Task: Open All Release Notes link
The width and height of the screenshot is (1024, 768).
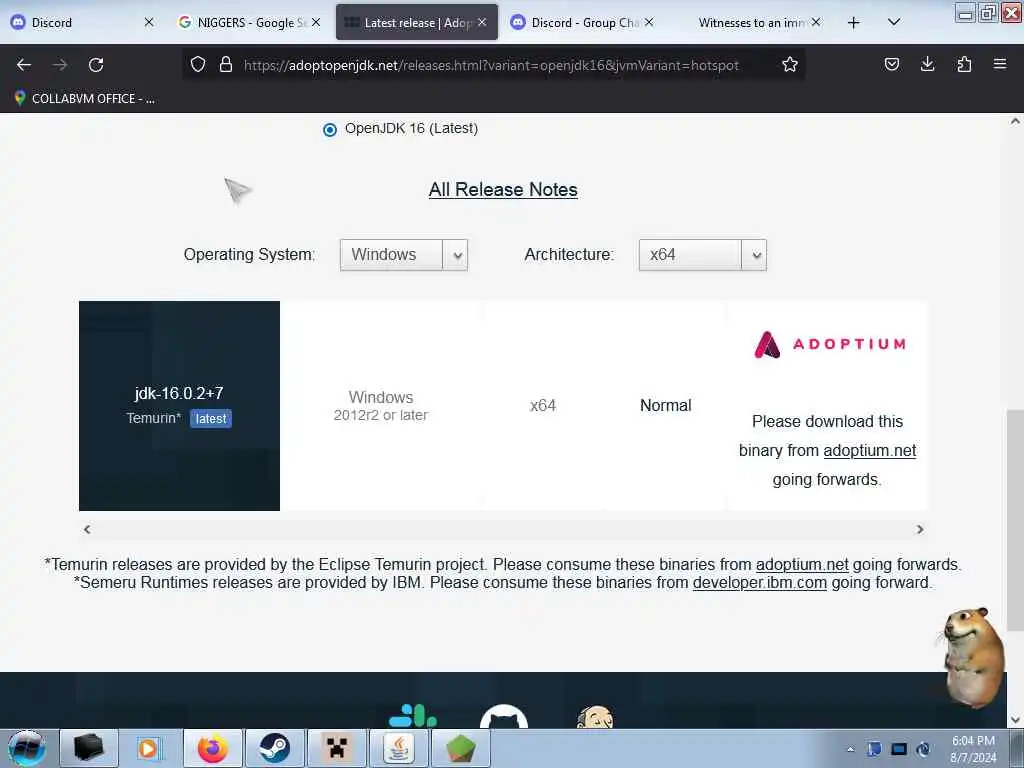Action: click(503, 189)
